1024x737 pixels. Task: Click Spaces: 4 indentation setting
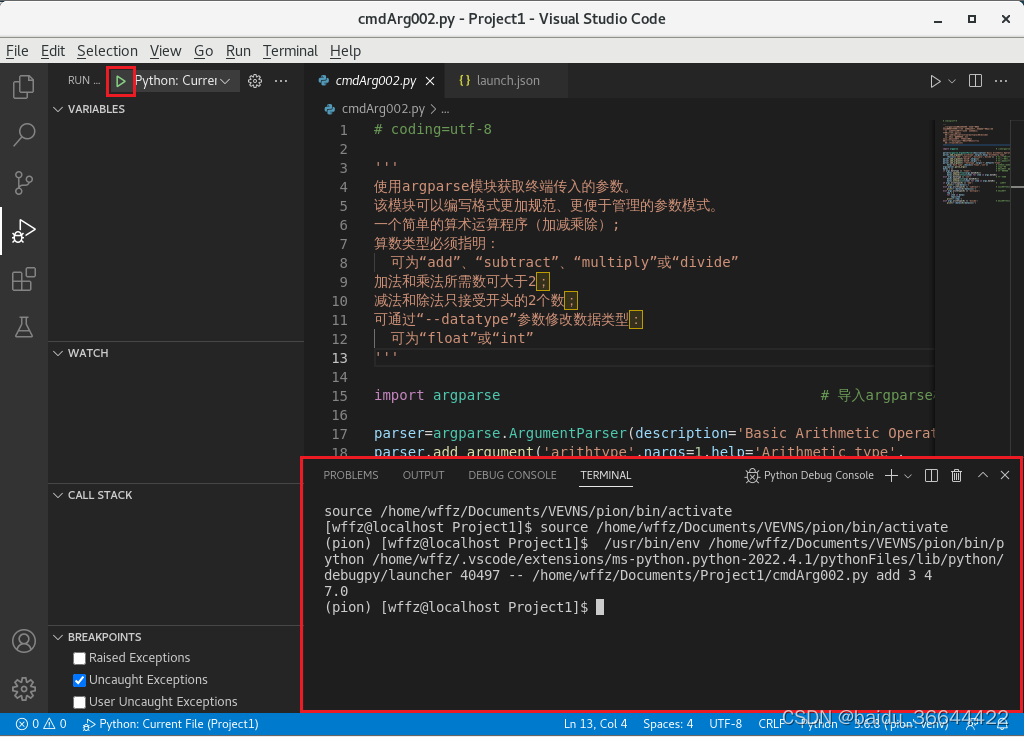(x=667, y=724)
